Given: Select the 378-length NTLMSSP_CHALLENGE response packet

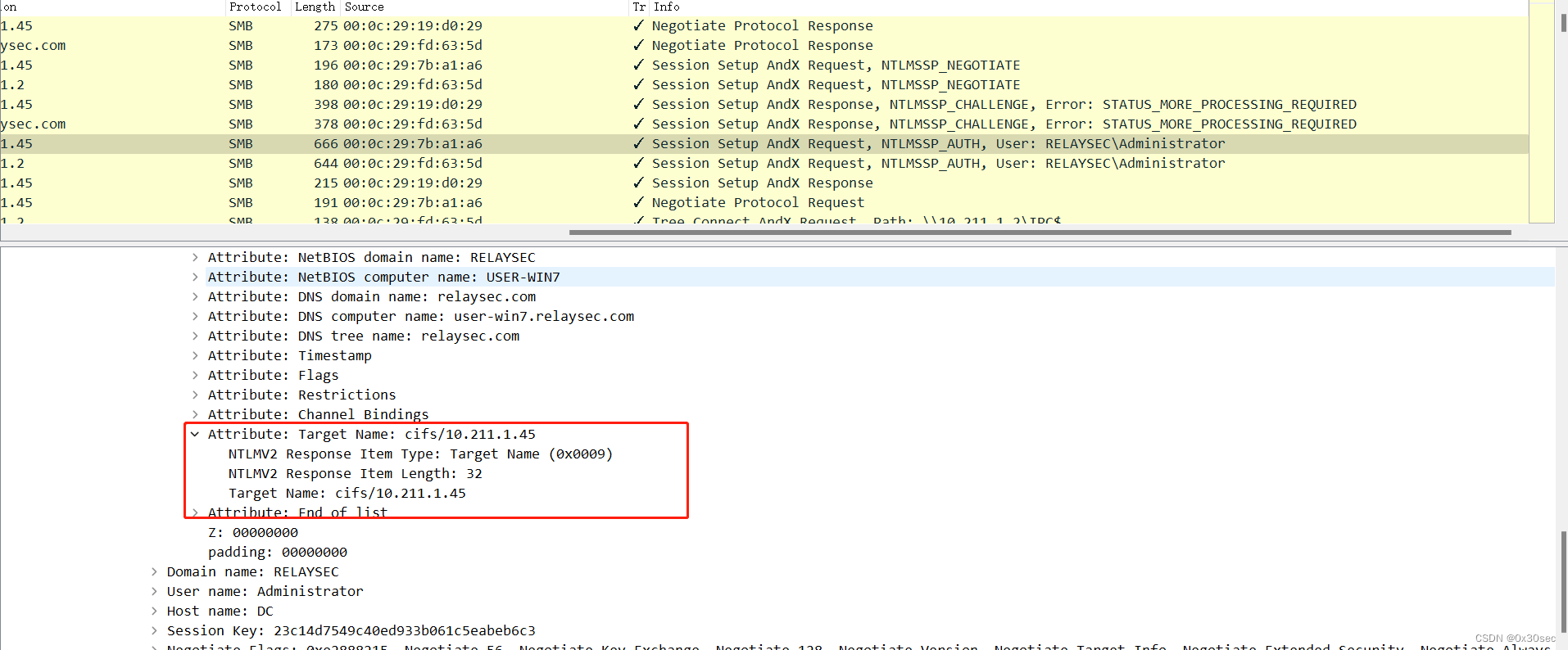Looking at the screenshot, I should click(764, 124).
